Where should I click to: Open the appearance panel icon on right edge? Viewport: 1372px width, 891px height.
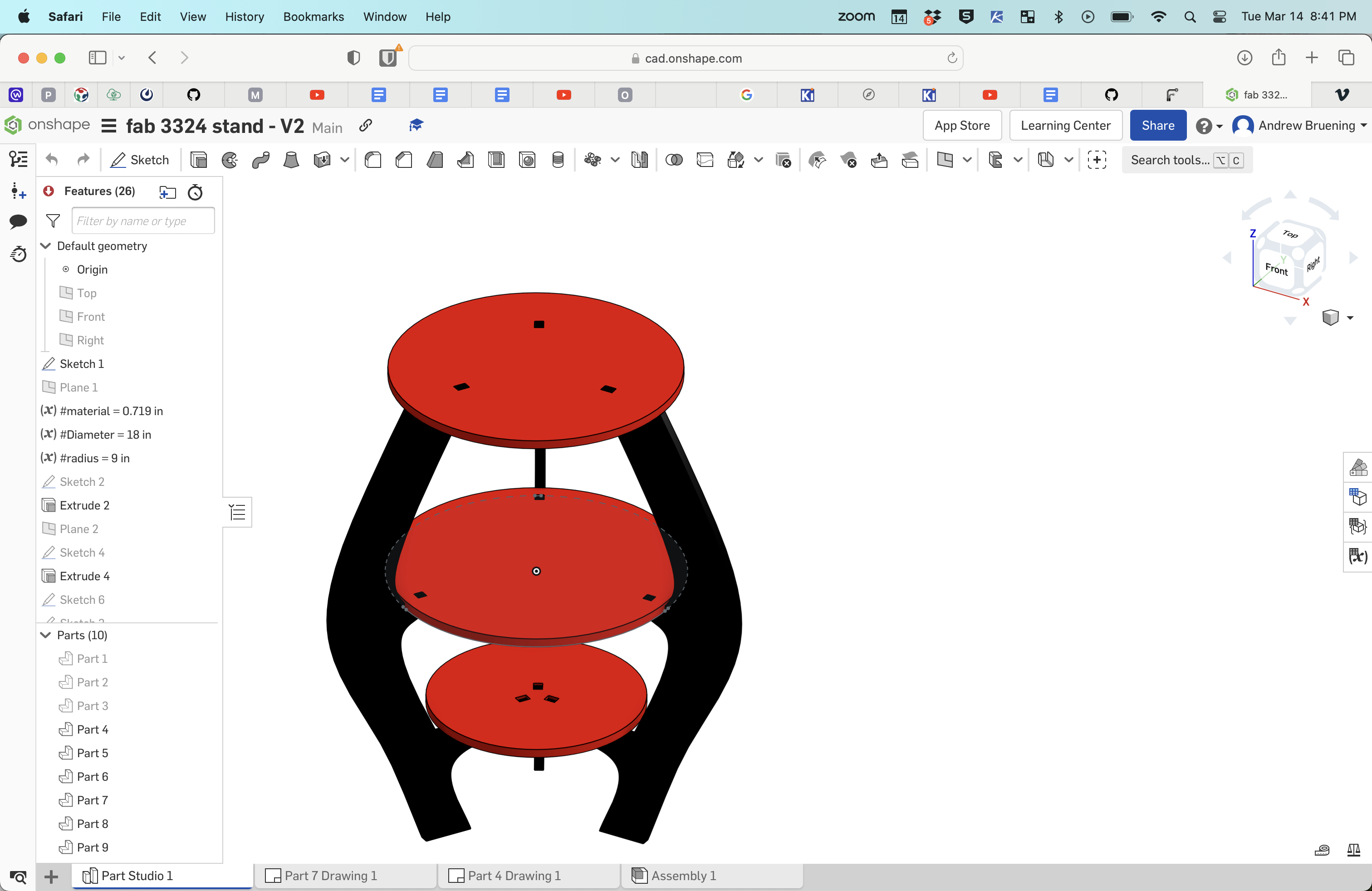pyautogui.click(x=1358, y=467)
